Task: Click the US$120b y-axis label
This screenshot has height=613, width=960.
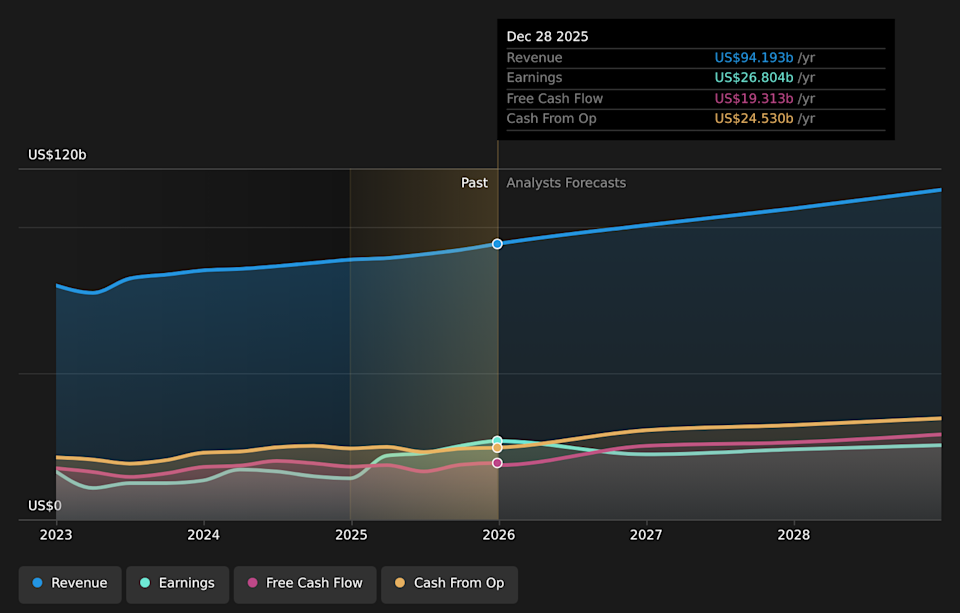Action: 57,155
